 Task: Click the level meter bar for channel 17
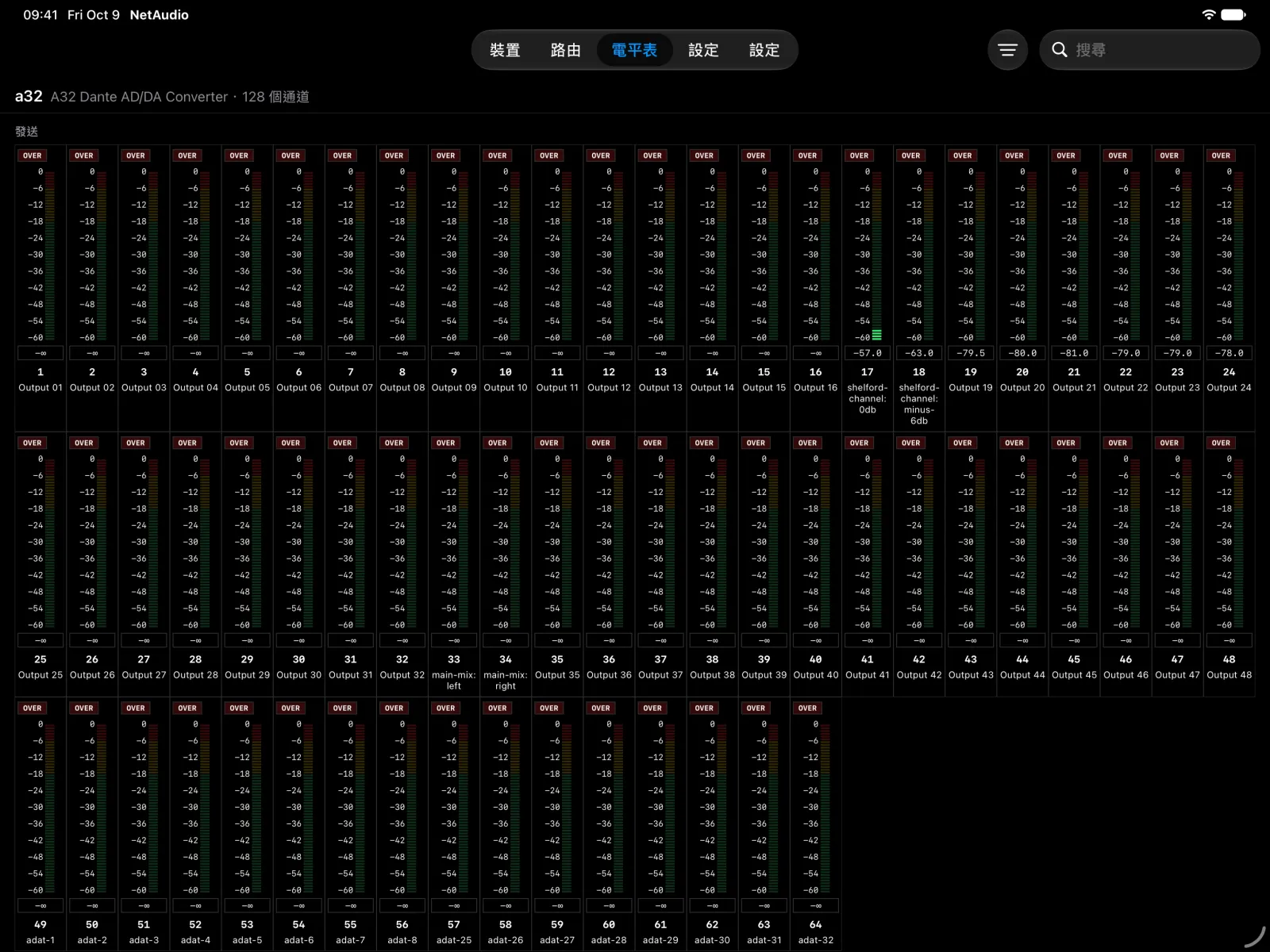[x=877, y=255]
